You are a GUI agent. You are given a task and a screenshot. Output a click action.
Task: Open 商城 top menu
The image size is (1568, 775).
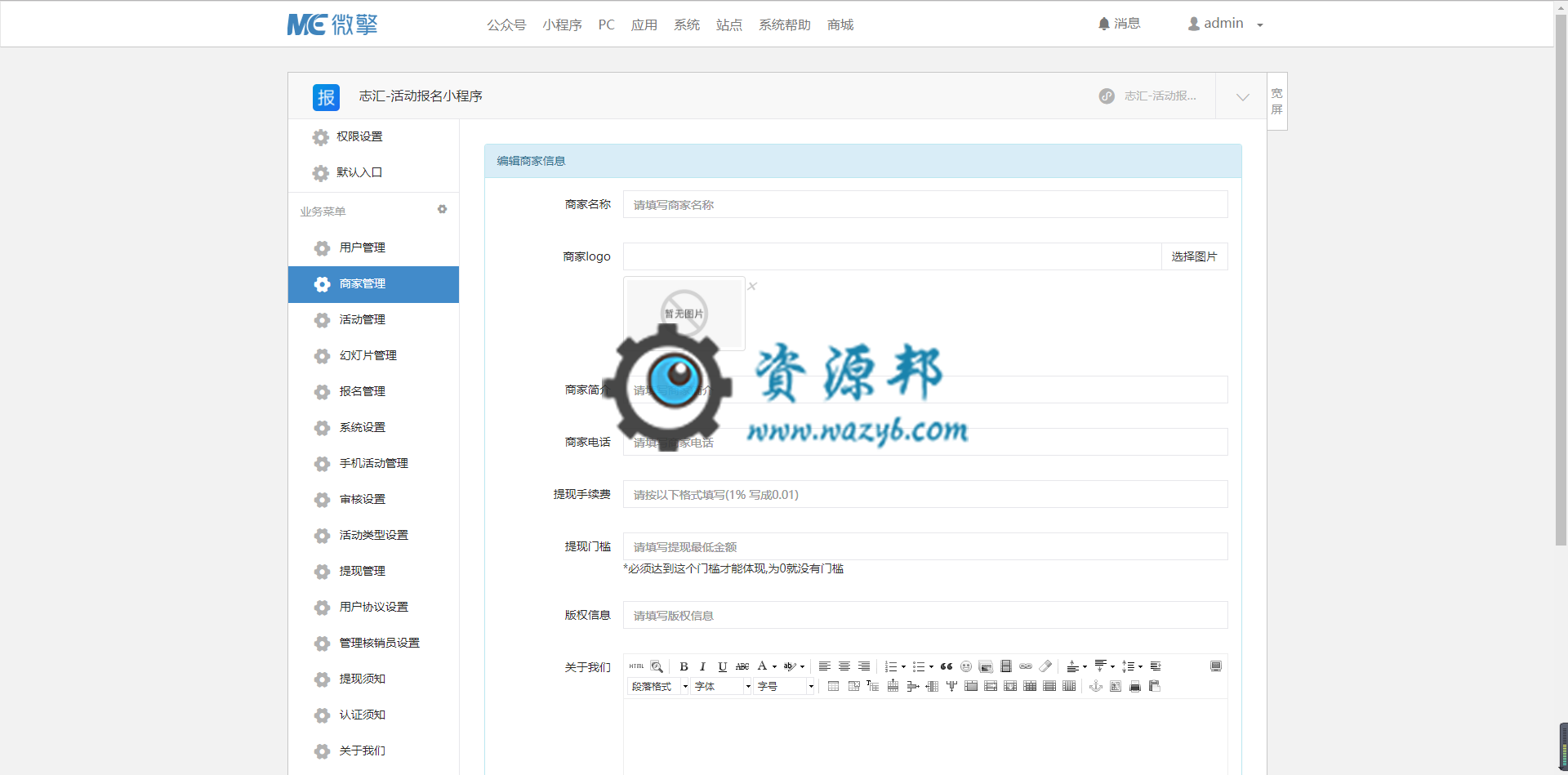click(840, 24)
